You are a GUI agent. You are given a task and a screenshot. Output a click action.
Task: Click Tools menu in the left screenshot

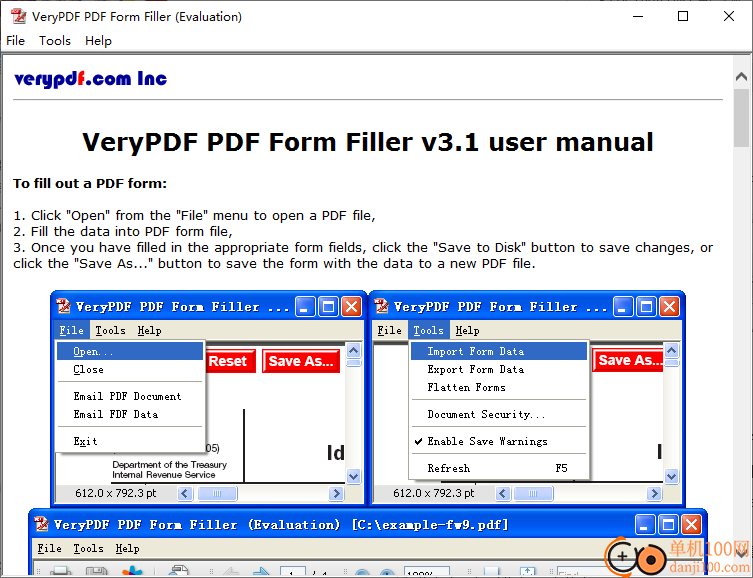click(x=110, y=330)
